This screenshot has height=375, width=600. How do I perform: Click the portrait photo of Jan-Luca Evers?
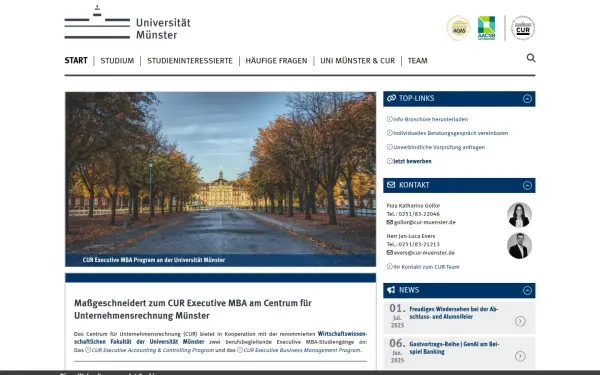tap(519, 246)
